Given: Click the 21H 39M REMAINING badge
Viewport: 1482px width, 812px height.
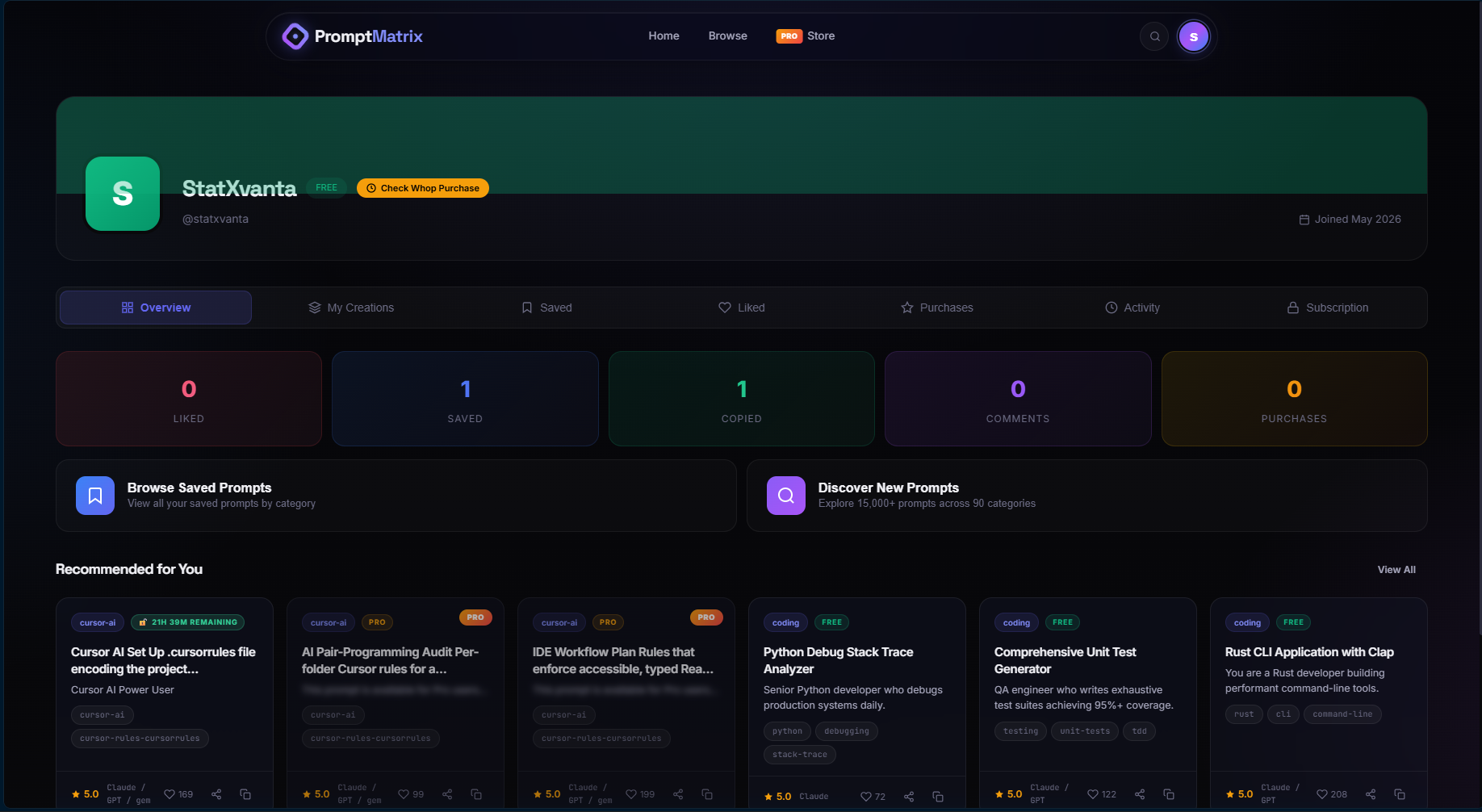Looking at the screenshot, I should pyautogui.click(x=187, y=622).
